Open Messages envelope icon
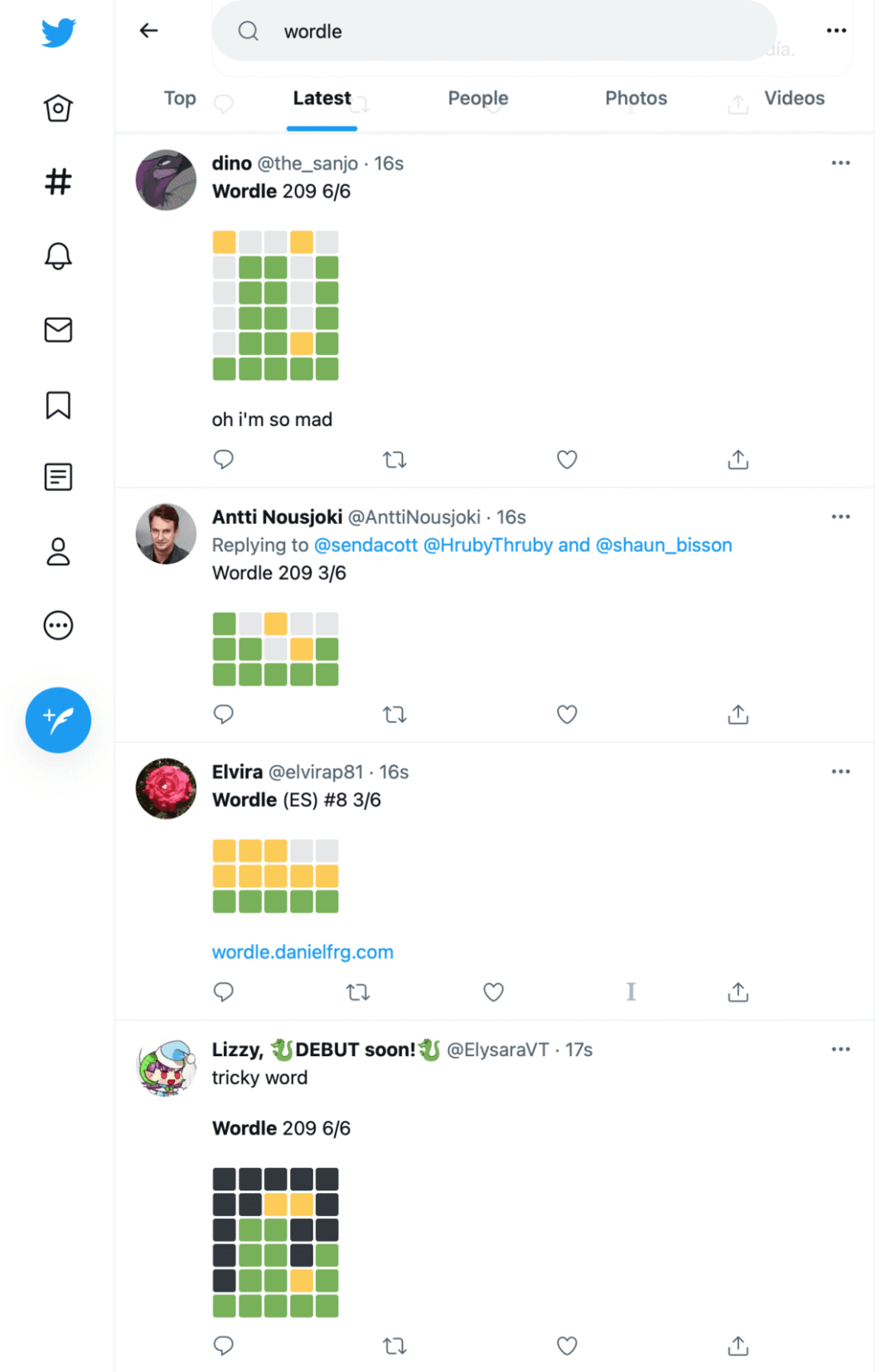 pyautogui.click(x=58, y=330)
